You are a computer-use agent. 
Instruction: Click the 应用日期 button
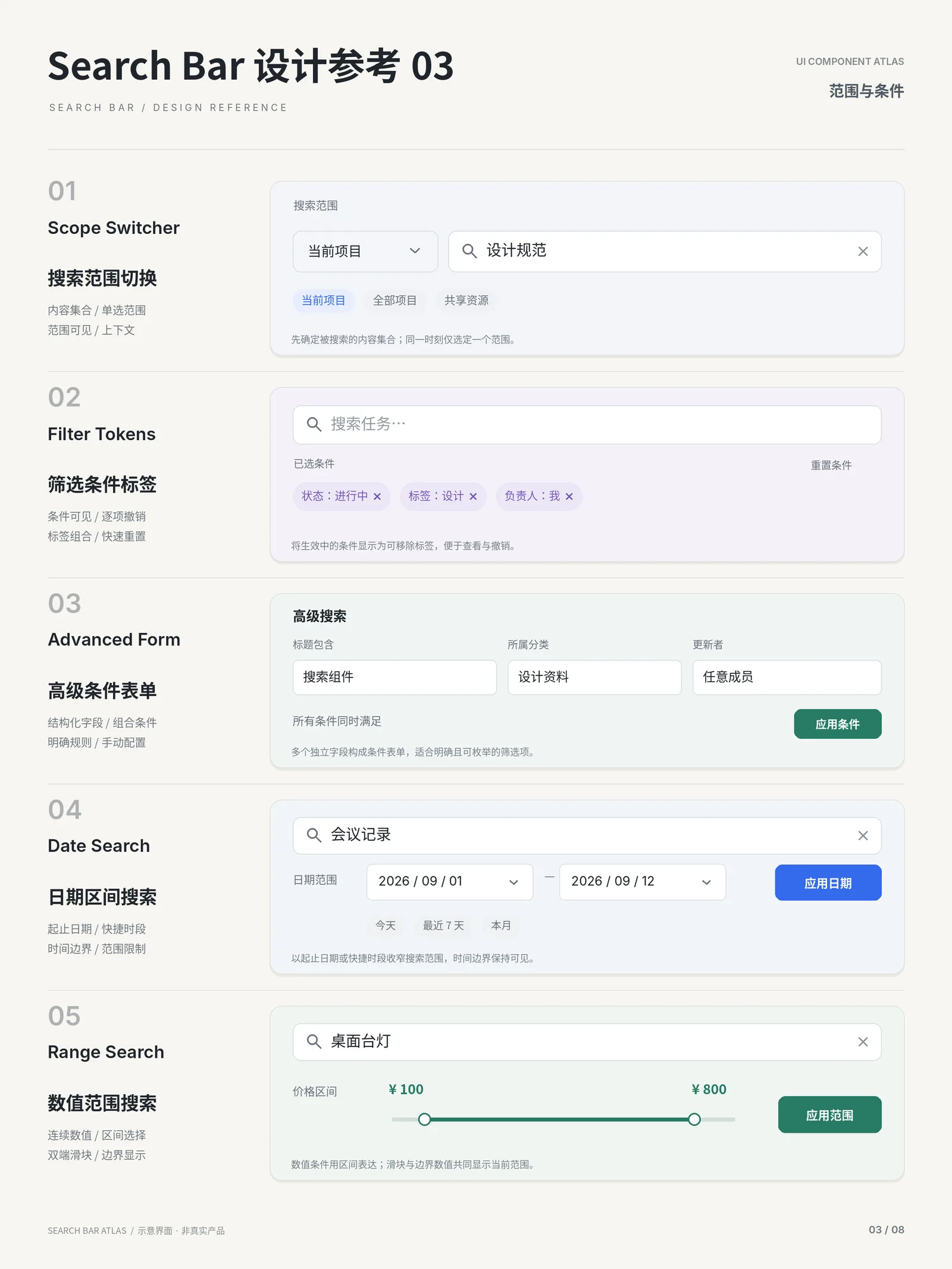(x=828, y=882)
